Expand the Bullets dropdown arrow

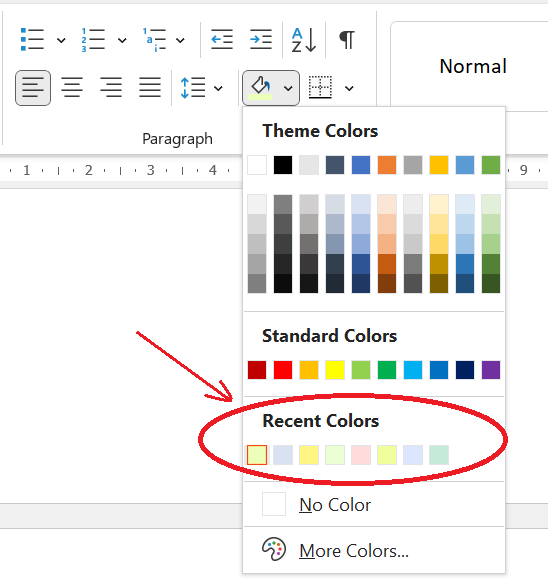point(61,40)
